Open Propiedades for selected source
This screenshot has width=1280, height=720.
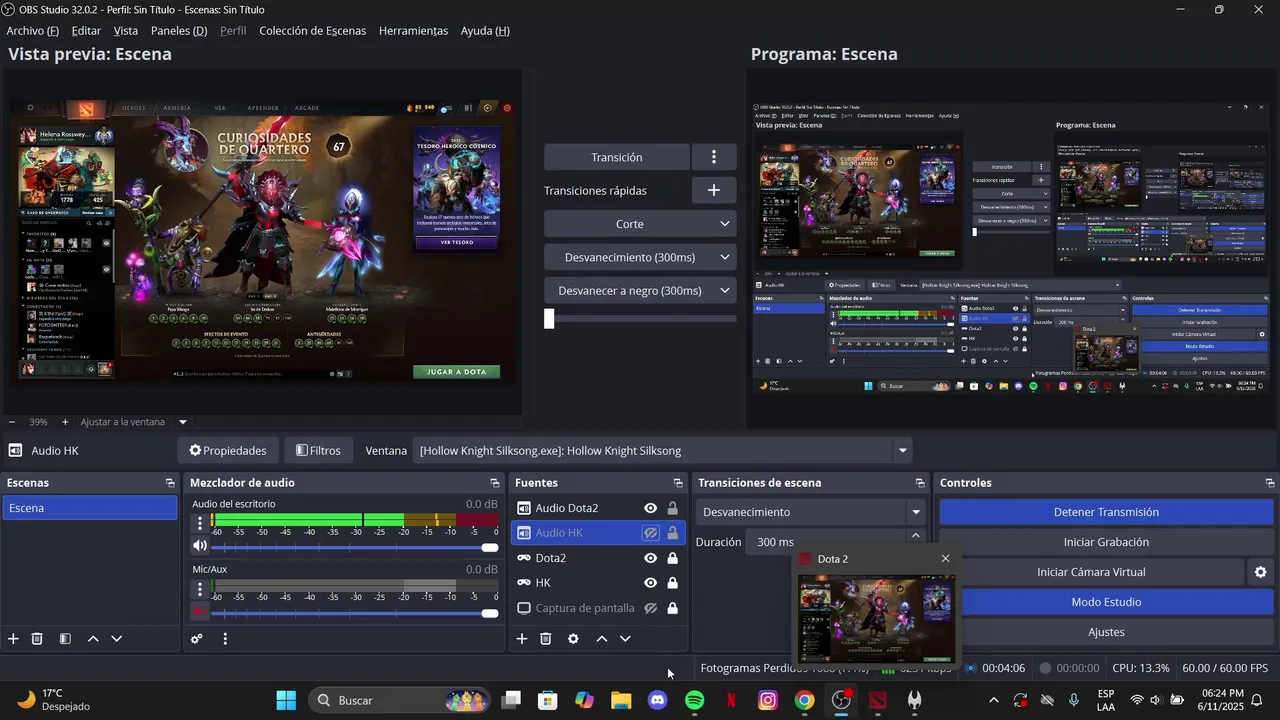pos(228,451)
